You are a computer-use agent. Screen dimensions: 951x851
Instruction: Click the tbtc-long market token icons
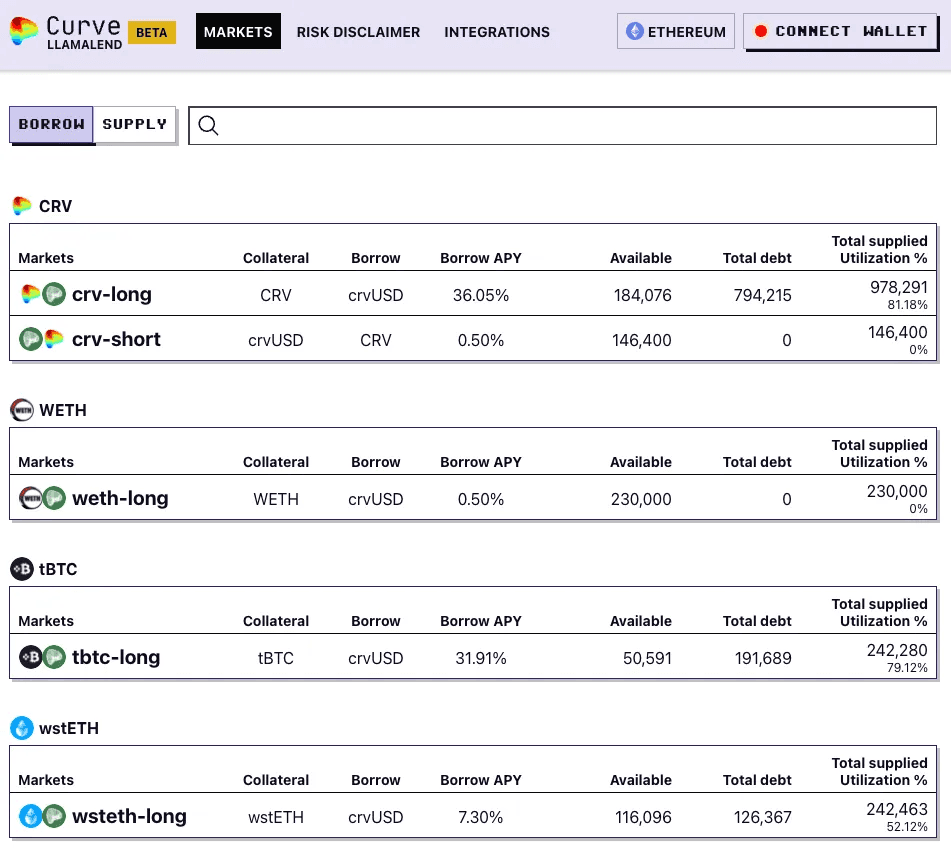[42, 657]
